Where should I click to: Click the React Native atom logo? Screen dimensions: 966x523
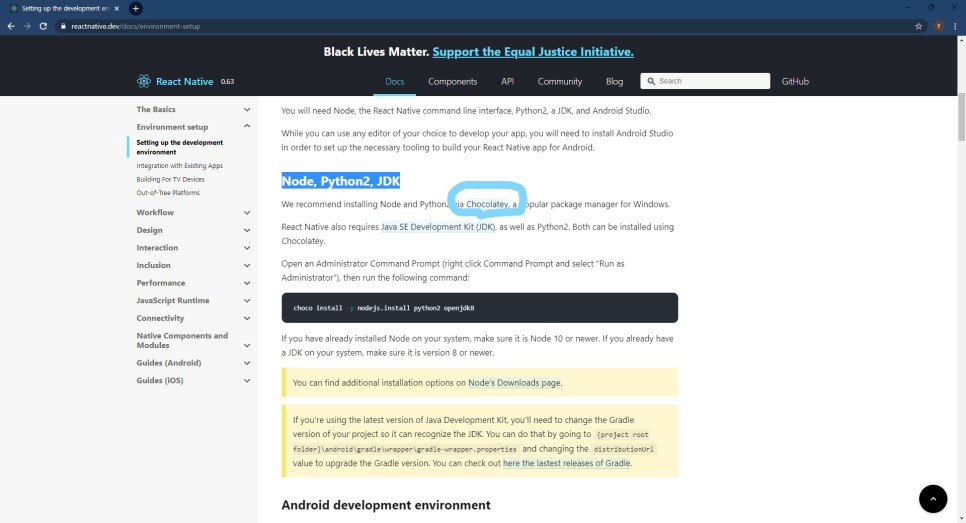pos(144,81)
